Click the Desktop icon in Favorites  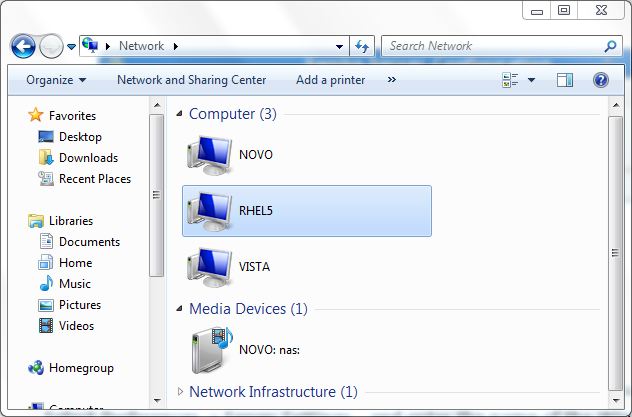(x=46, y=137)
